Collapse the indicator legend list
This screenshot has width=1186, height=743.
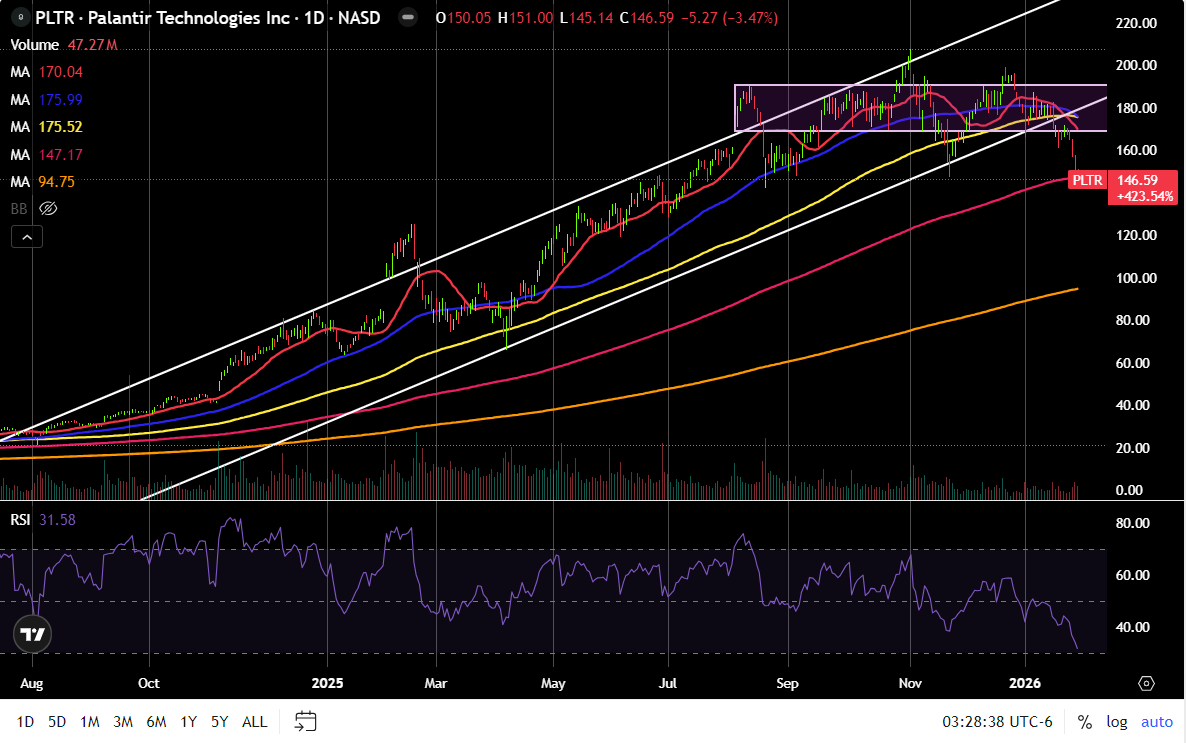coord(27,237)
